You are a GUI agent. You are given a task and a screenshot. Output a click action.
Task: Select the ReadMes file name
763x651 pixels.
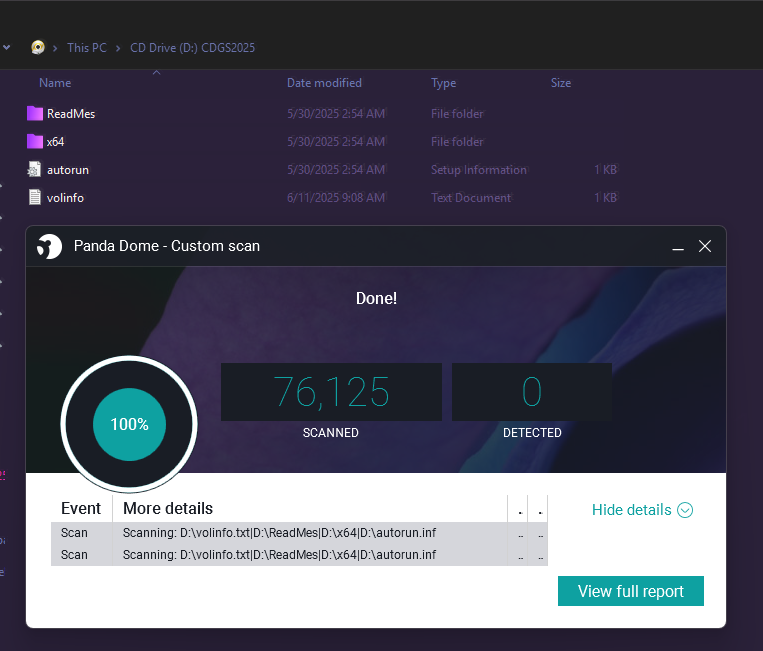[x=71, y=114]
